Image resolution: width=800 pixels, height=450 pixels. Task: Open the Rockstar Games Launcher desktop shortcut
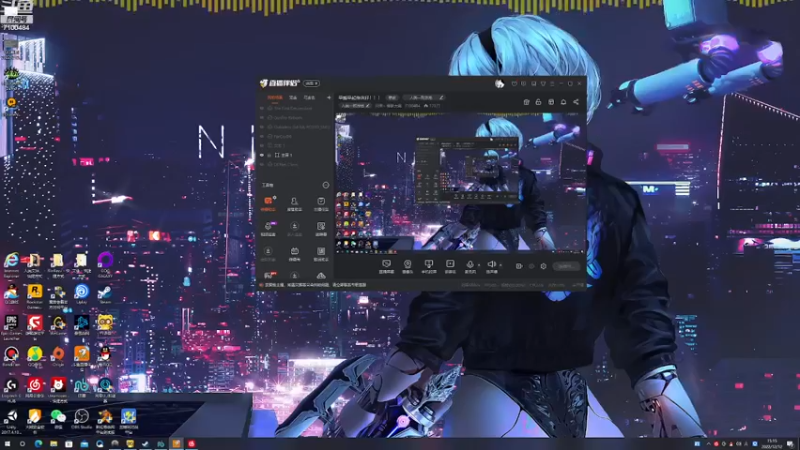35,295
